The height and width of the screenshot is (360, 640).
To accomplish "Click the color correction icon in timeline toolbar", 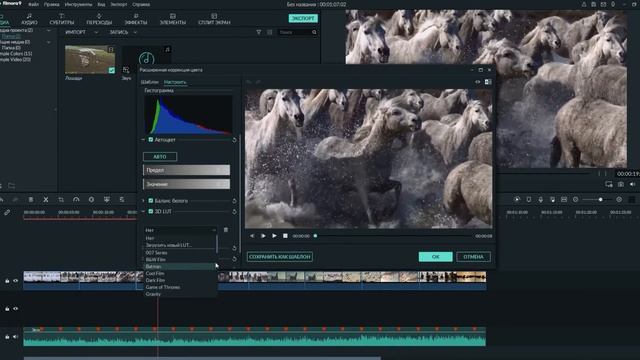I will (91, 200).
